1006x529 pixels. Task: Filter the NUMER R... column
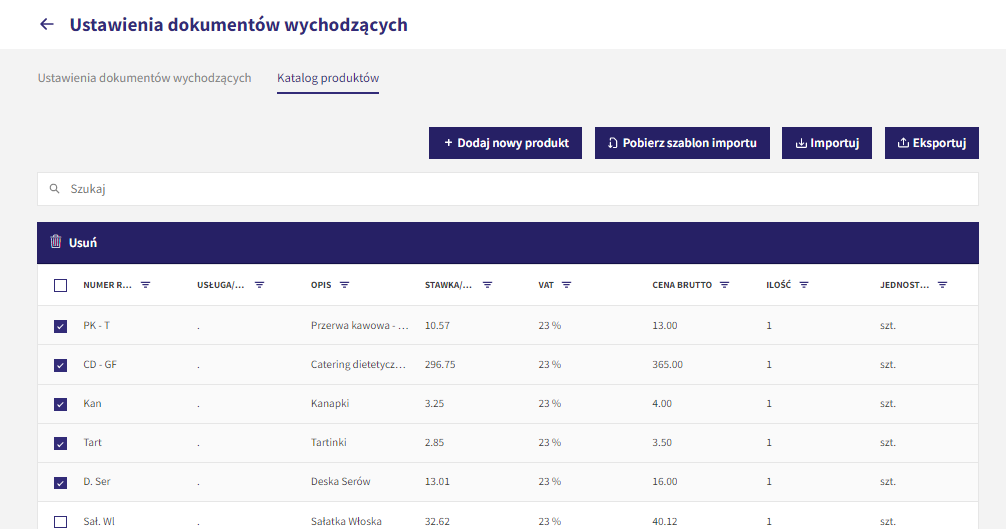pos(146,285)
